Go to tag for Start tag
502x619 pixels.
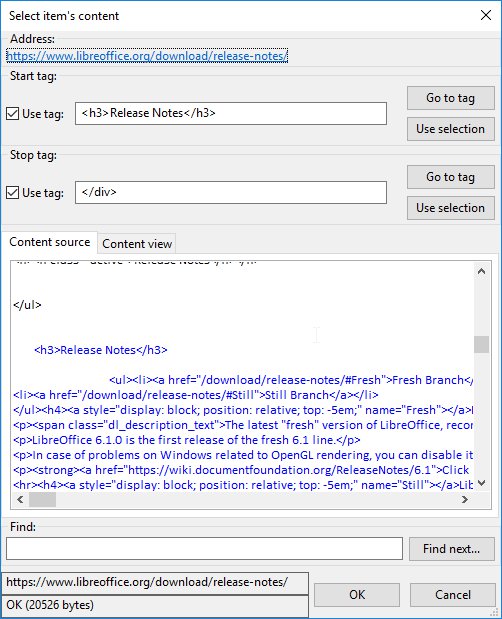click(450, 98)
